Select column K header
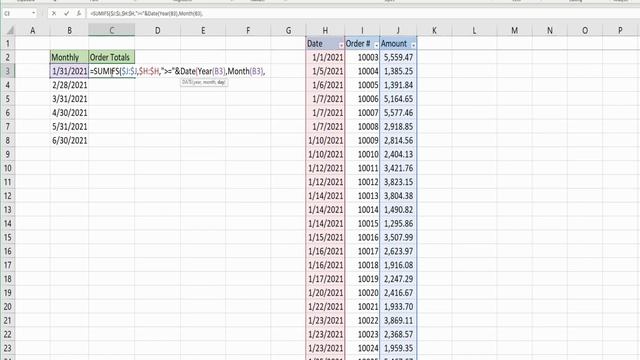 (434, 30)
